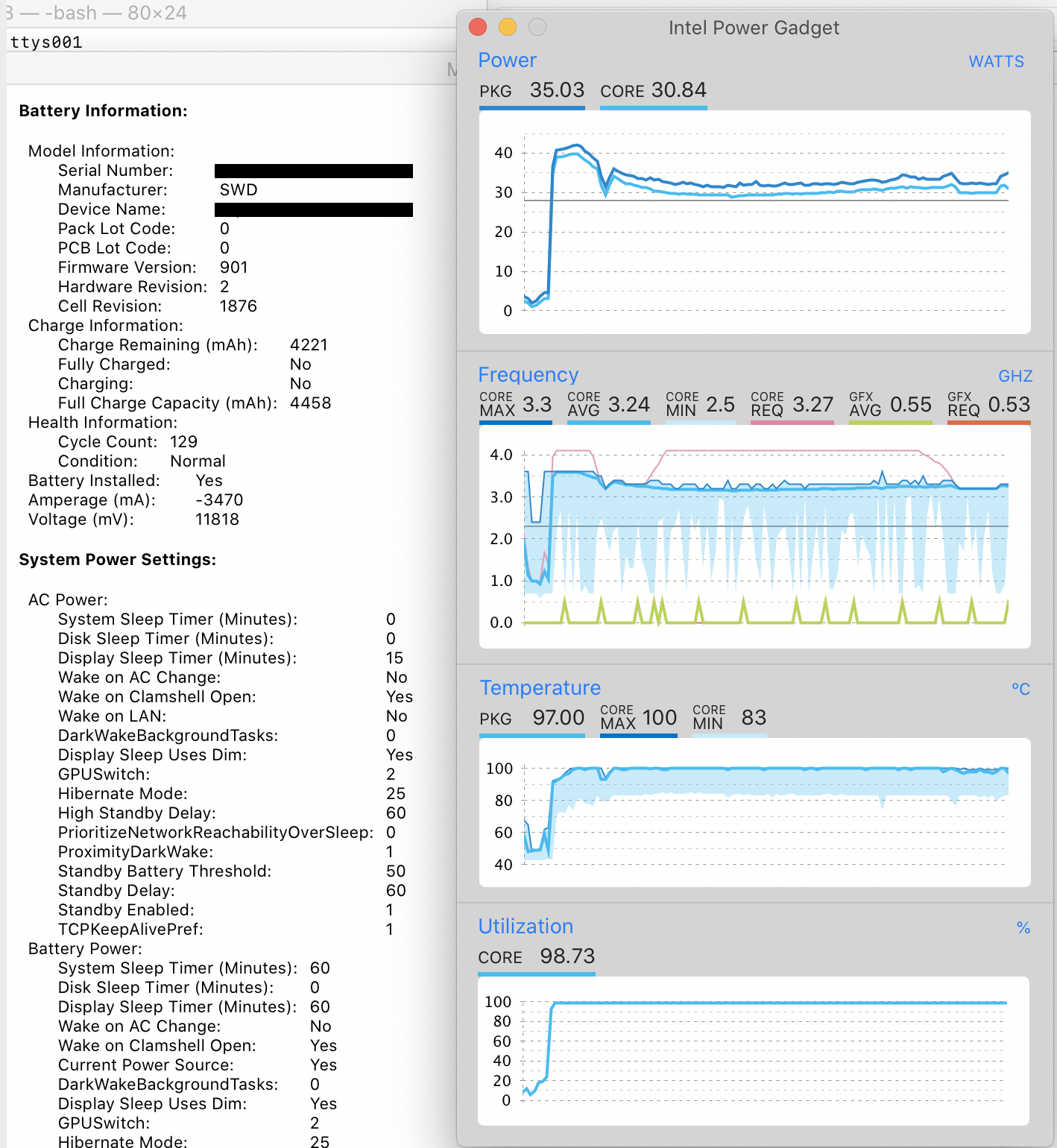Click the System Power Settings heading
The image size is (1057, 1148).
pyautogui.click(x=117, y=560)
